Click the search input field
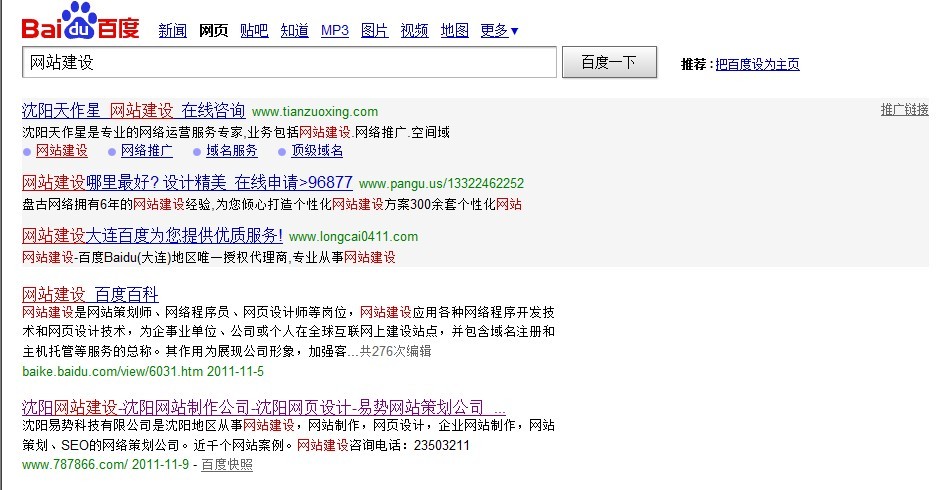Screen dimensions: 940x490 point(288,63)
